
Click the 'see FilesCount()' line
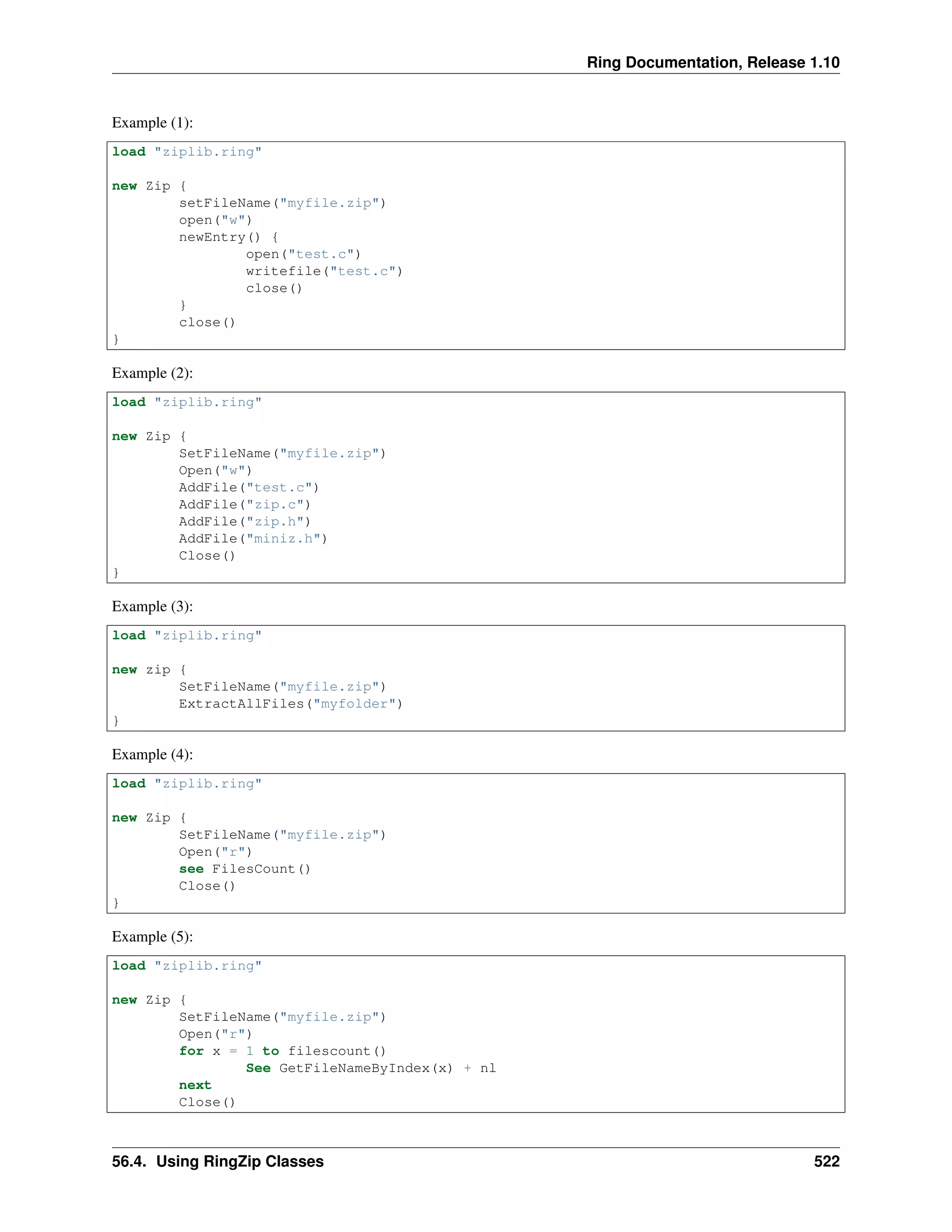(245, 869)
